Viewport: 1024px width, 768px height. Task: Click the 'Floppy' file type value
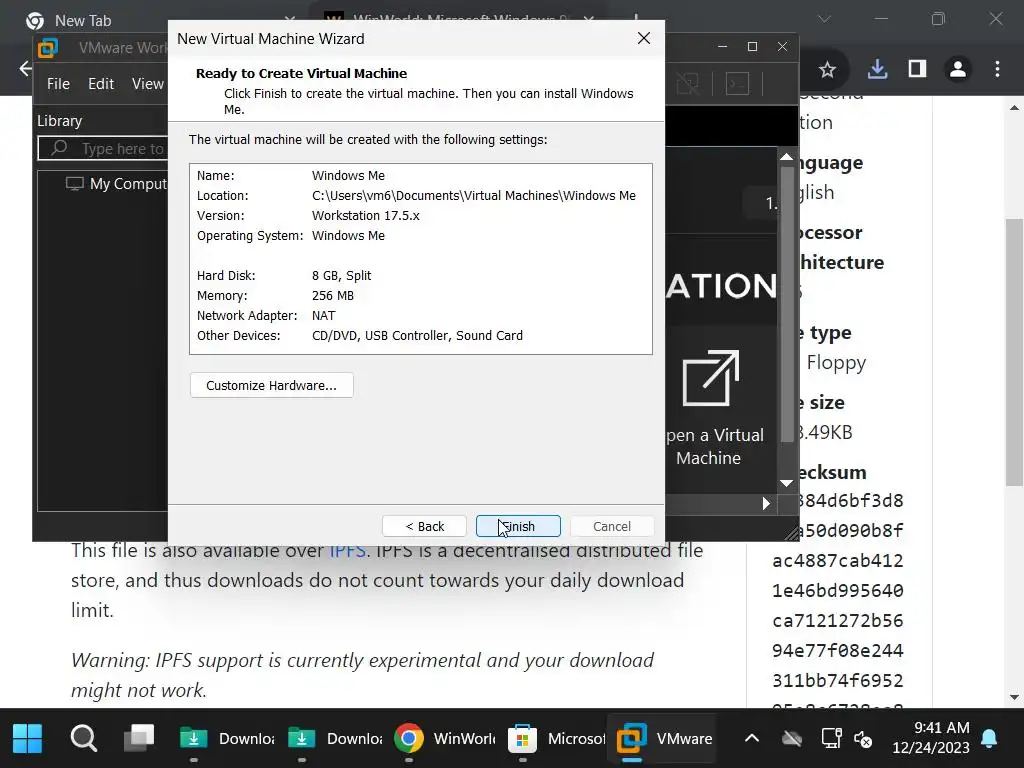point(836,362)
